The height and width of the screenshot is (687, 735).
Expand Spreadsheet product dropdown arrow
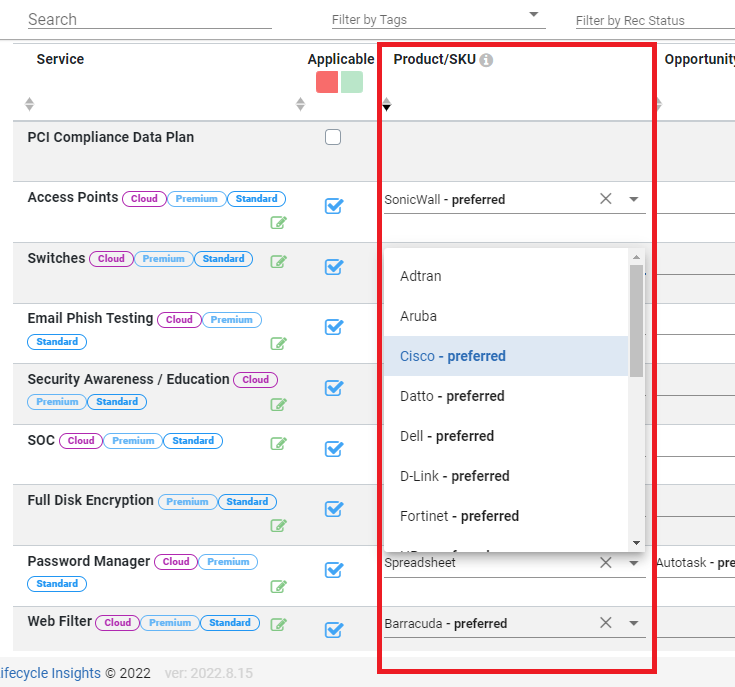[x=634, y=563]
